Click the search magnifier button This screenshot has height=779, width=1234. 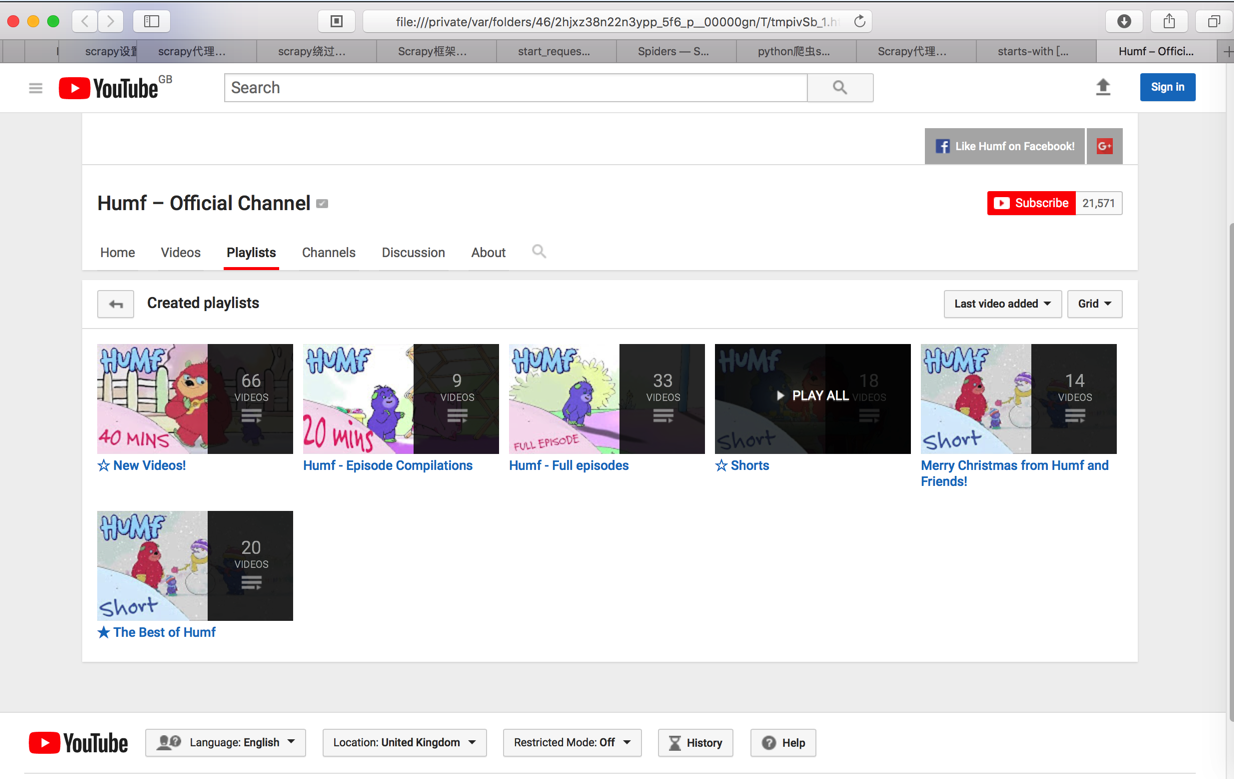click(840, 88)
